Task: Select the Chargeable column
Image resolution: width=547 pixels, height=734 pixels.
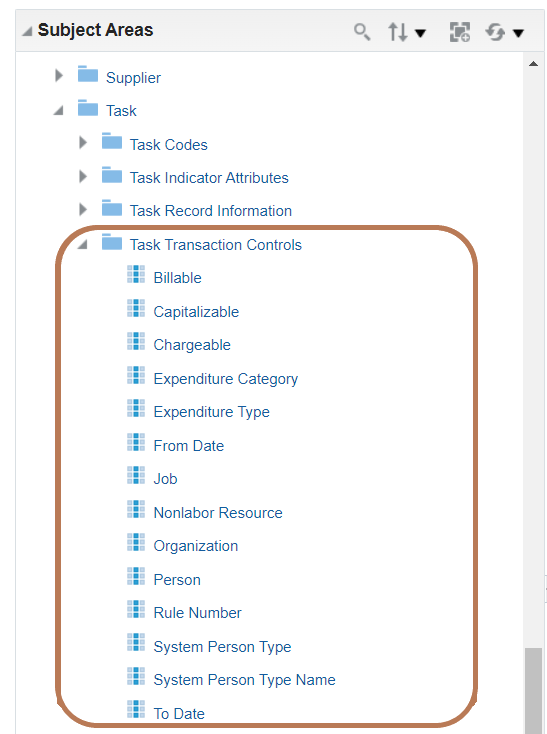Action: pyautogui.click(x=192, y=345)
